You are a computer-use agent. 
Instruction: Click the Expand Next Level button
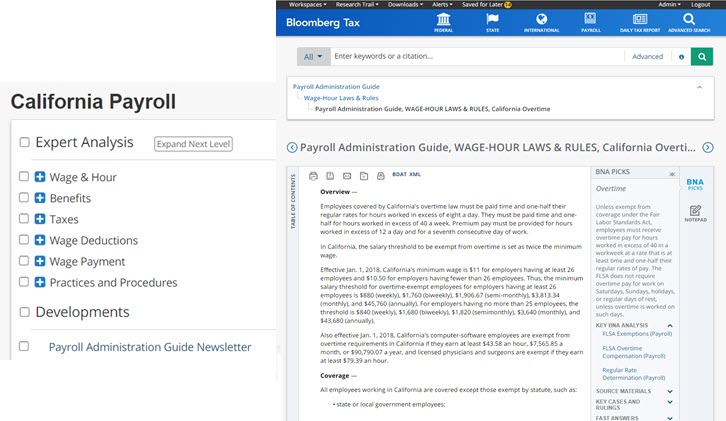pos(193,144)
